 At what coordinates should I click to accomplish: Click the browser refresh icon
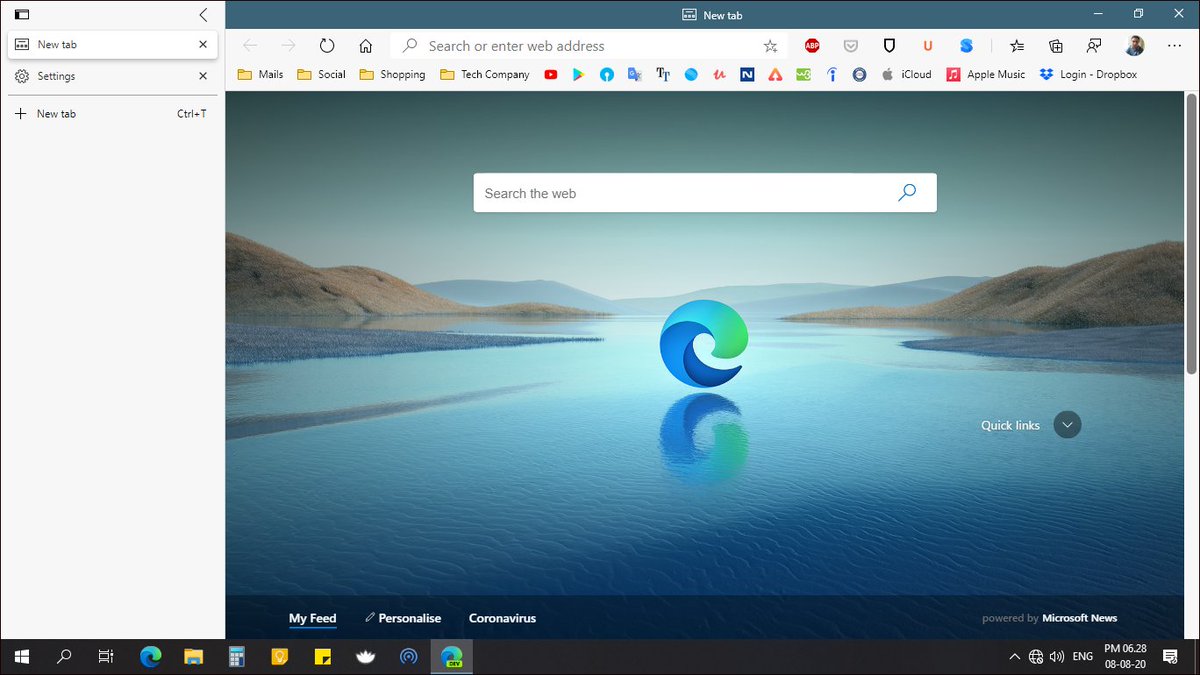point(327,46)
